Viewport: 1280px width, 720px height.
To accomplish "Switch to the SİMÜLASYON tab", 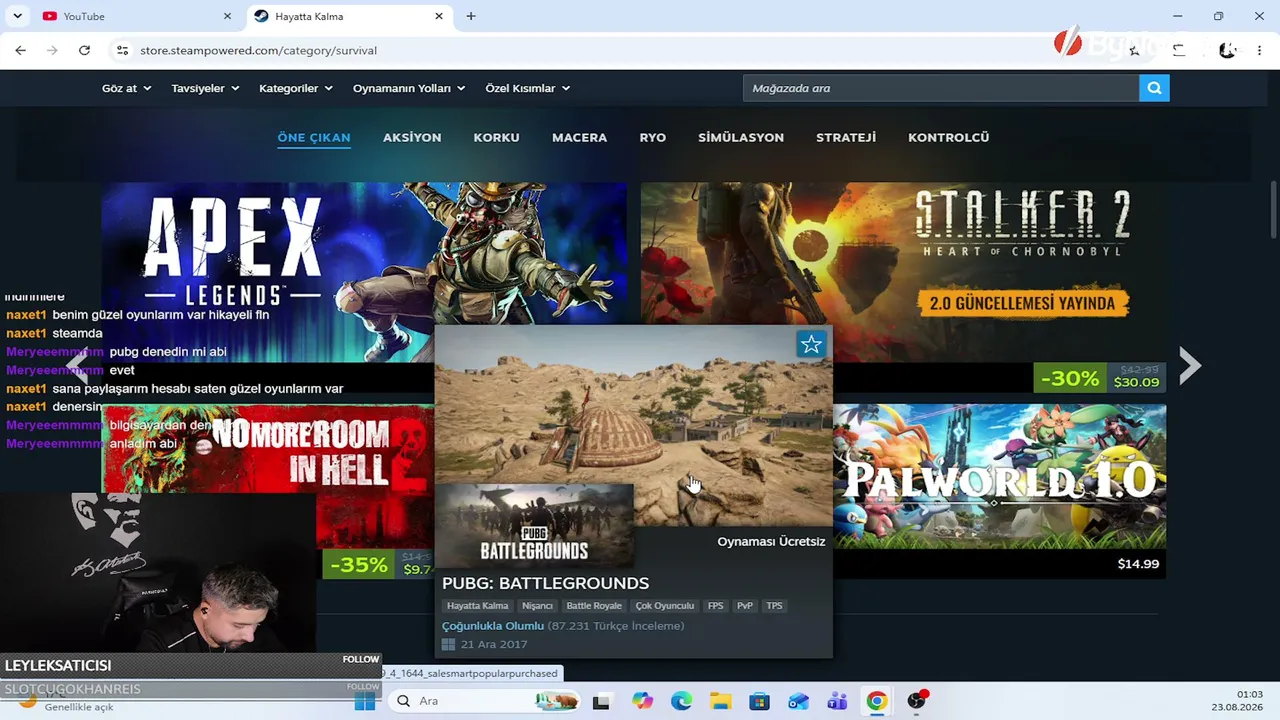I will 741,137.
